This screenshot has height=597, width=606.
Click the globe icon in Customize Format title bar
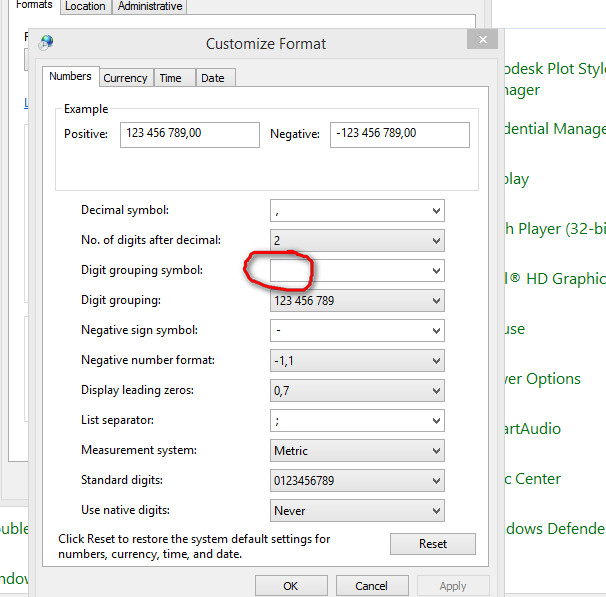click(46, 43)
